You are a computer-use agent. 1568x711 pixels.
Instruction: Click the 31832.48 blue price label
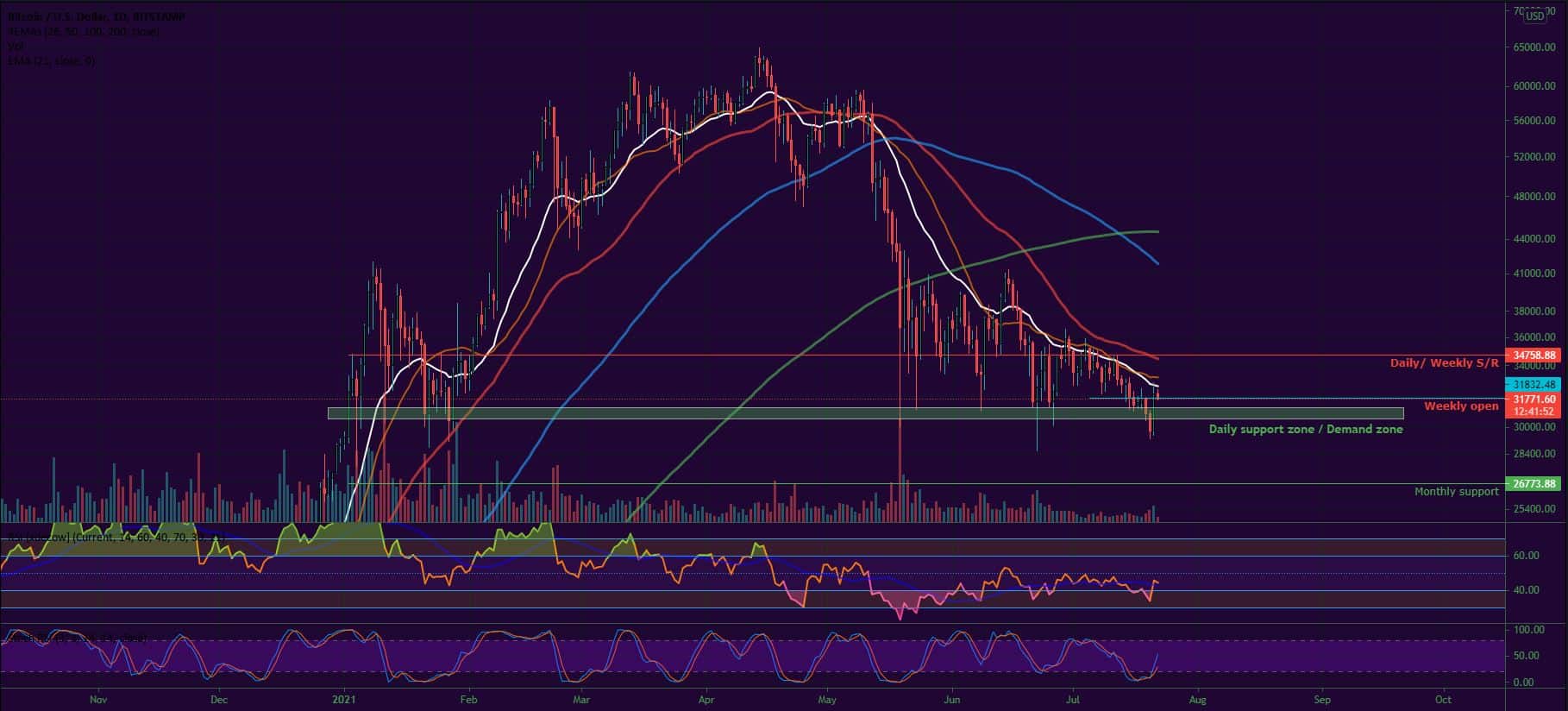coord(1533,385)
